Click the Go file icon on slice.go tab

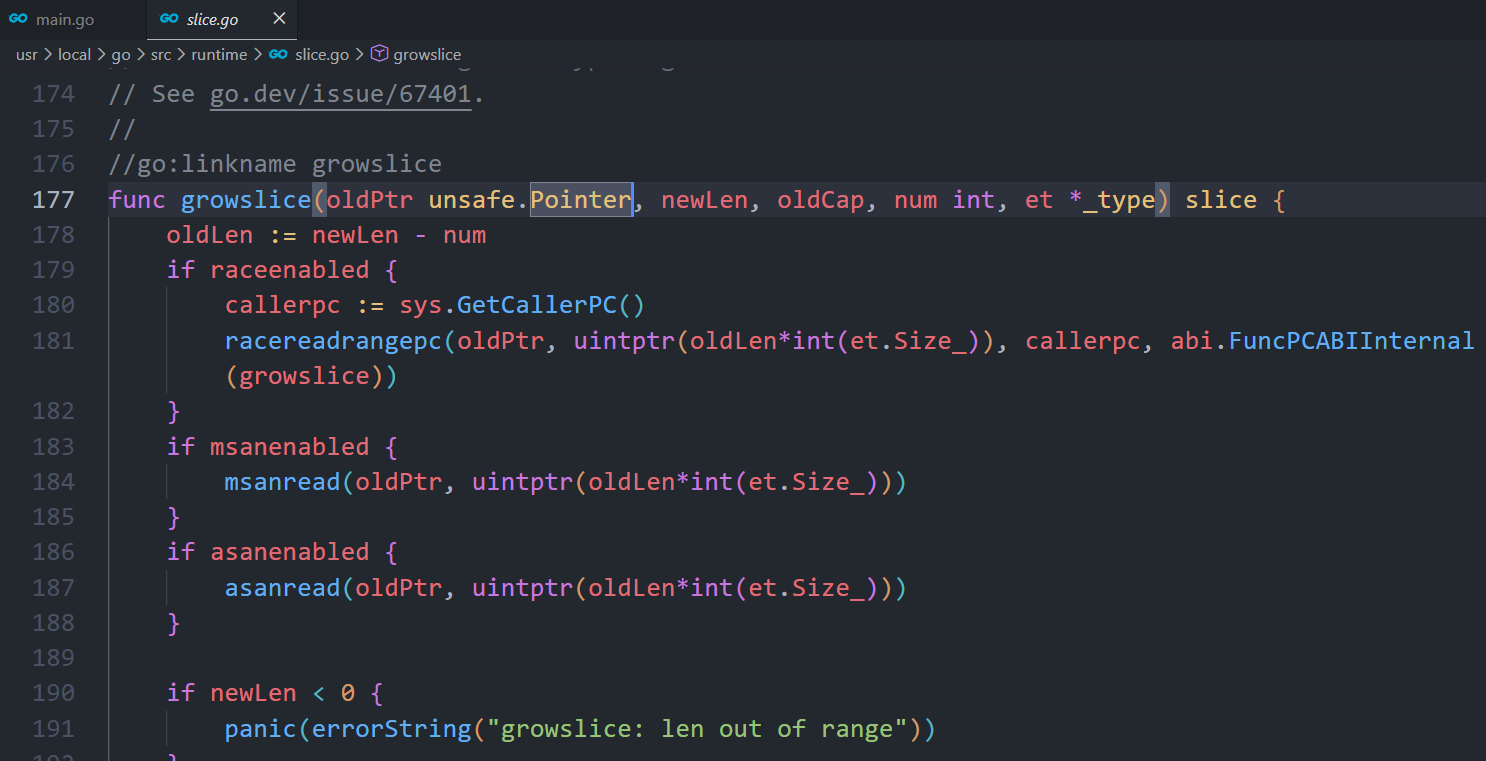tap(169, 19)
